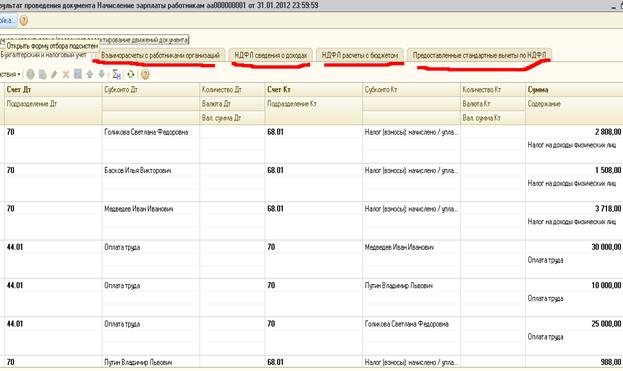Open the Действия dropdown menu
The image size is (623, 371).
tap(10, 74)
